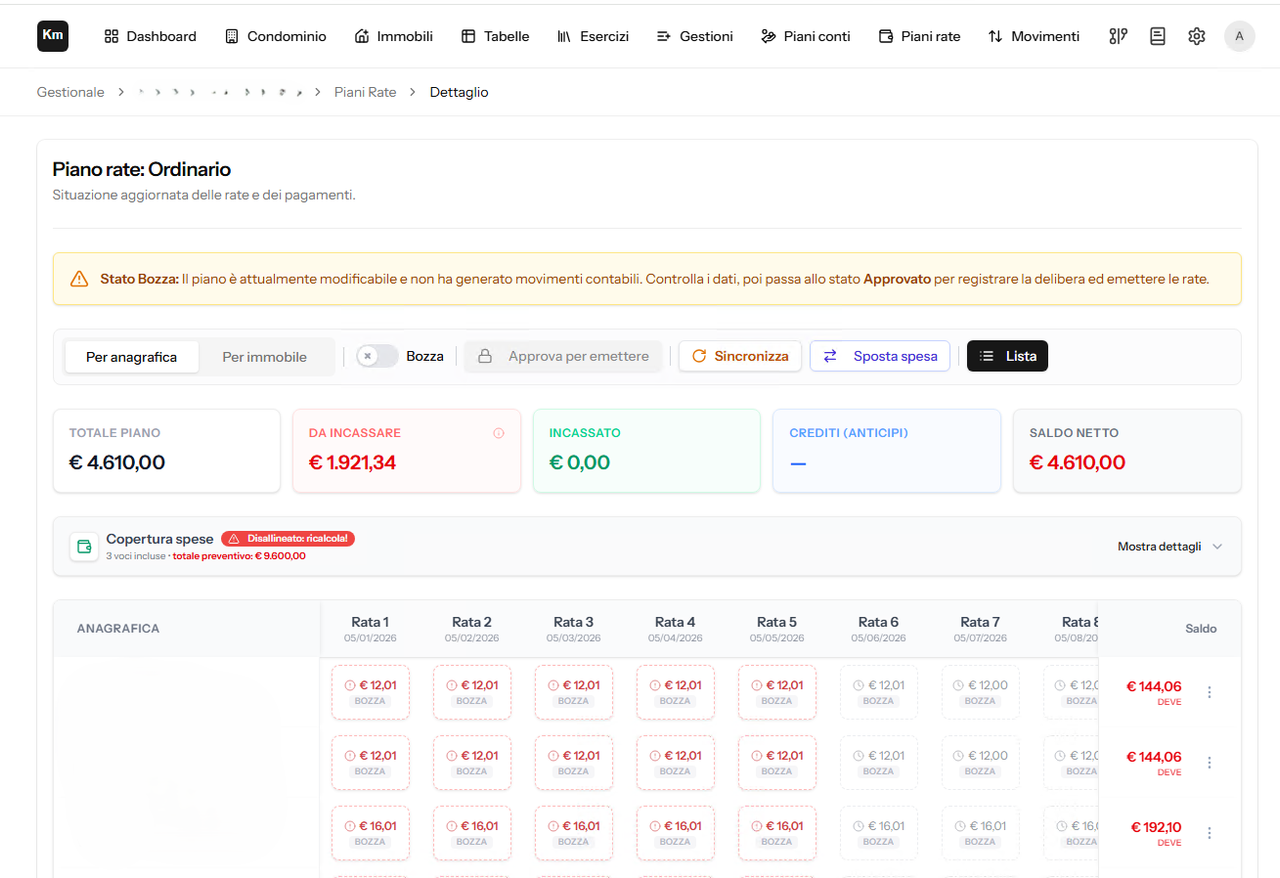The image size is (1280, 878).
Task: Click the Km logo icon
Action: coord(53,36)
